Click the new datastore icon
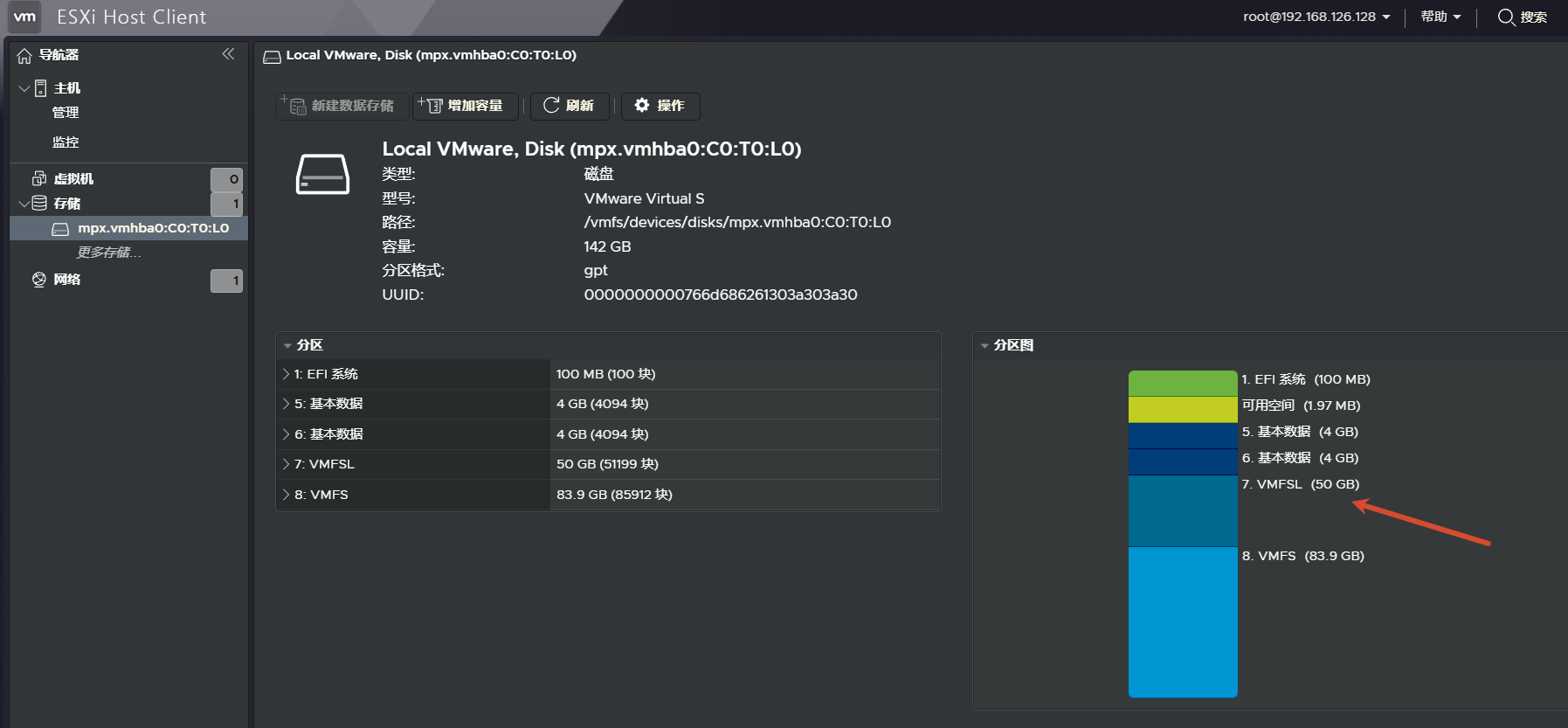 click(x=294, y=105)
